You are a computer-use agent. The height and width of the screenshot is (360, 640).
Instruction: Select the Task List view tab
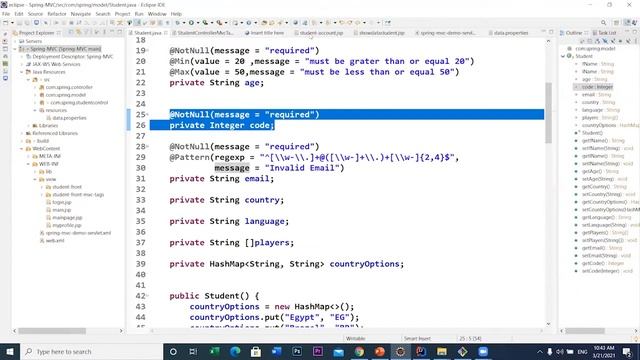point(604,33)
